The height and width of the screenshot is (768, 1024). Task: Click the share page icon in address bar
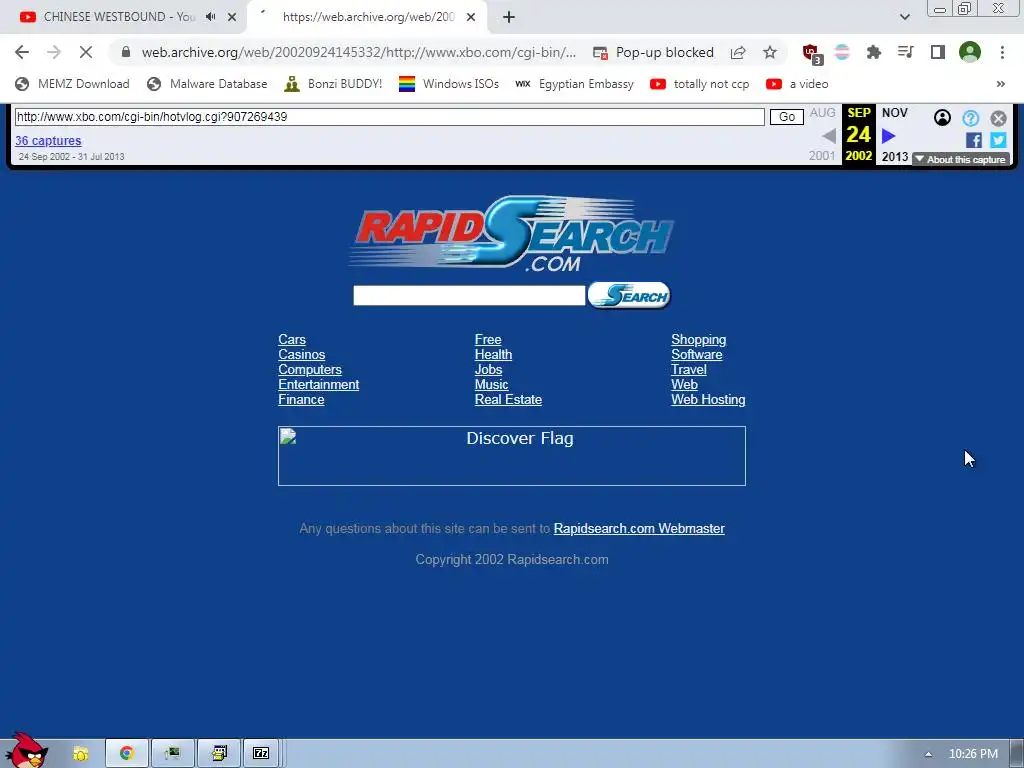738,52
